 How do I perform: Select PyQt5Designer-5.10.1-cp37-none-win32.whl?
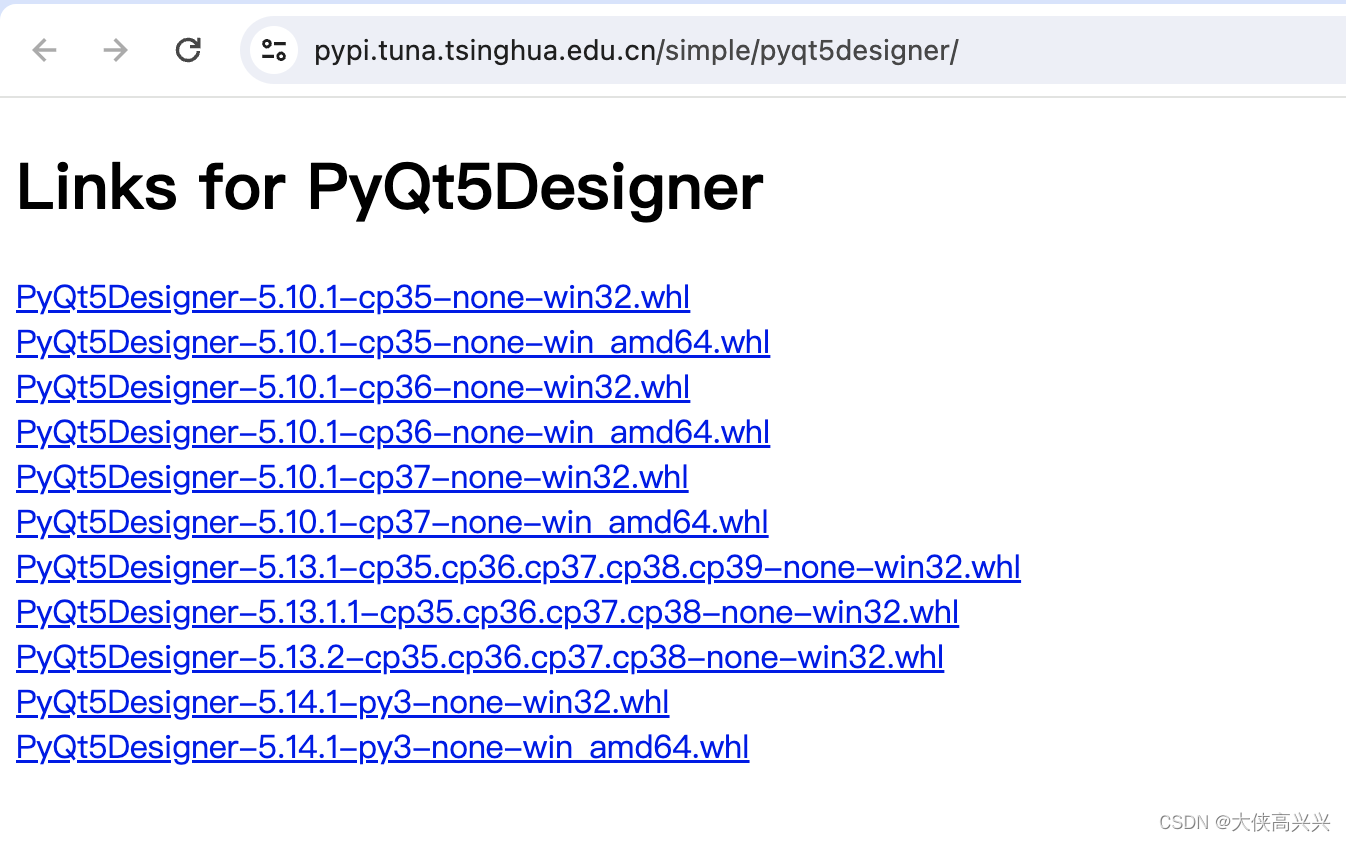[352, 477]
